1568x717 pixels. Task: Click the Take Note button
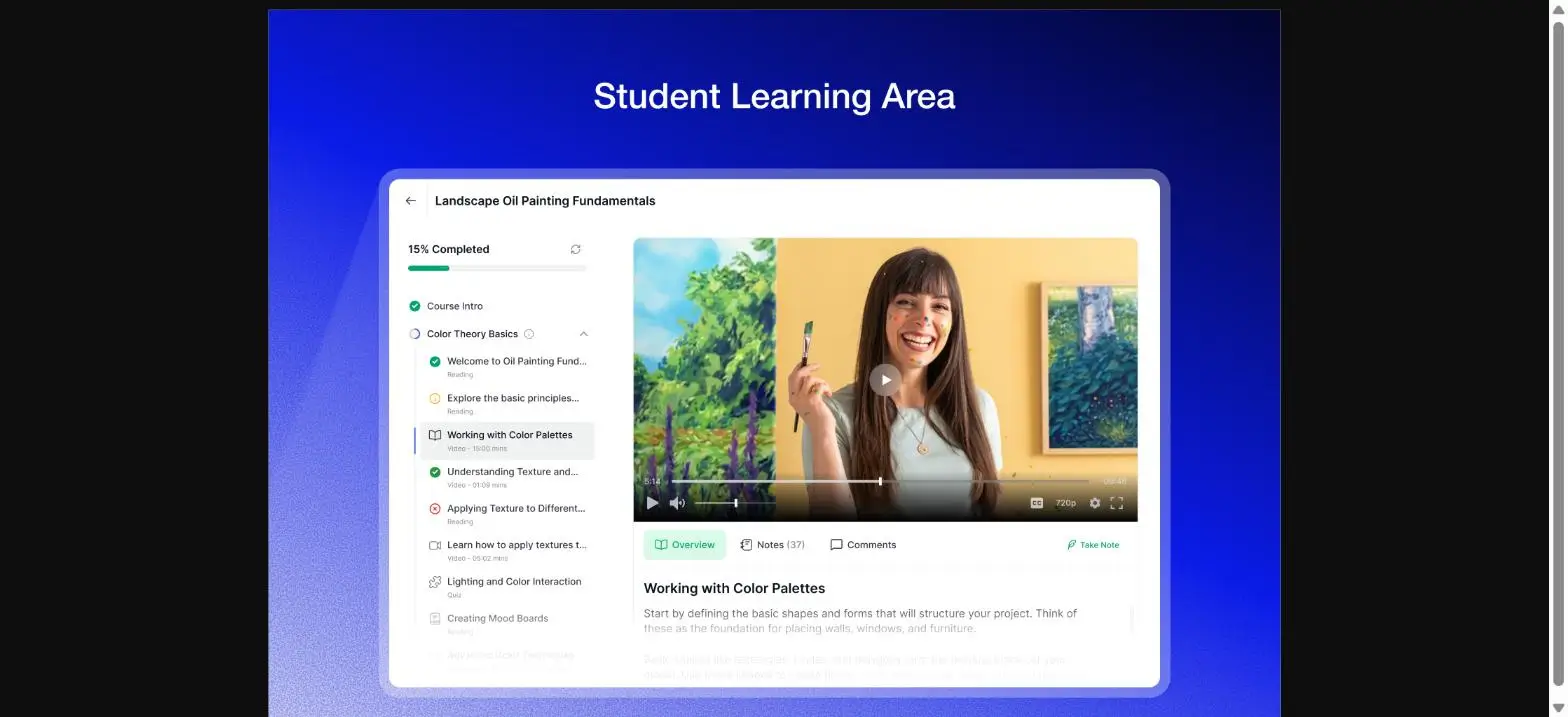tap(1093, 545)
